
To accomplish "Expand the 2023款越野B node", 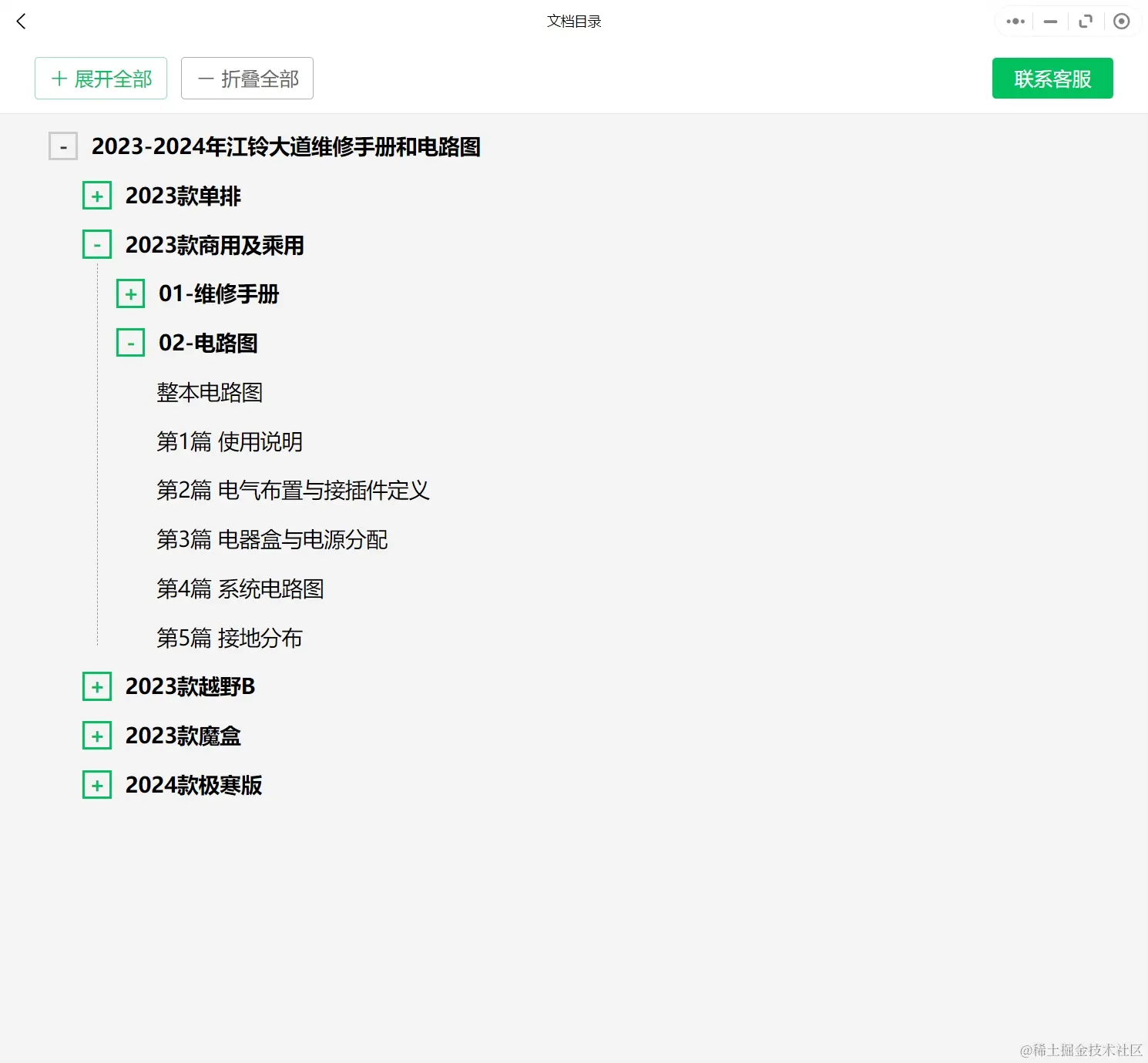I will (97, 686).
